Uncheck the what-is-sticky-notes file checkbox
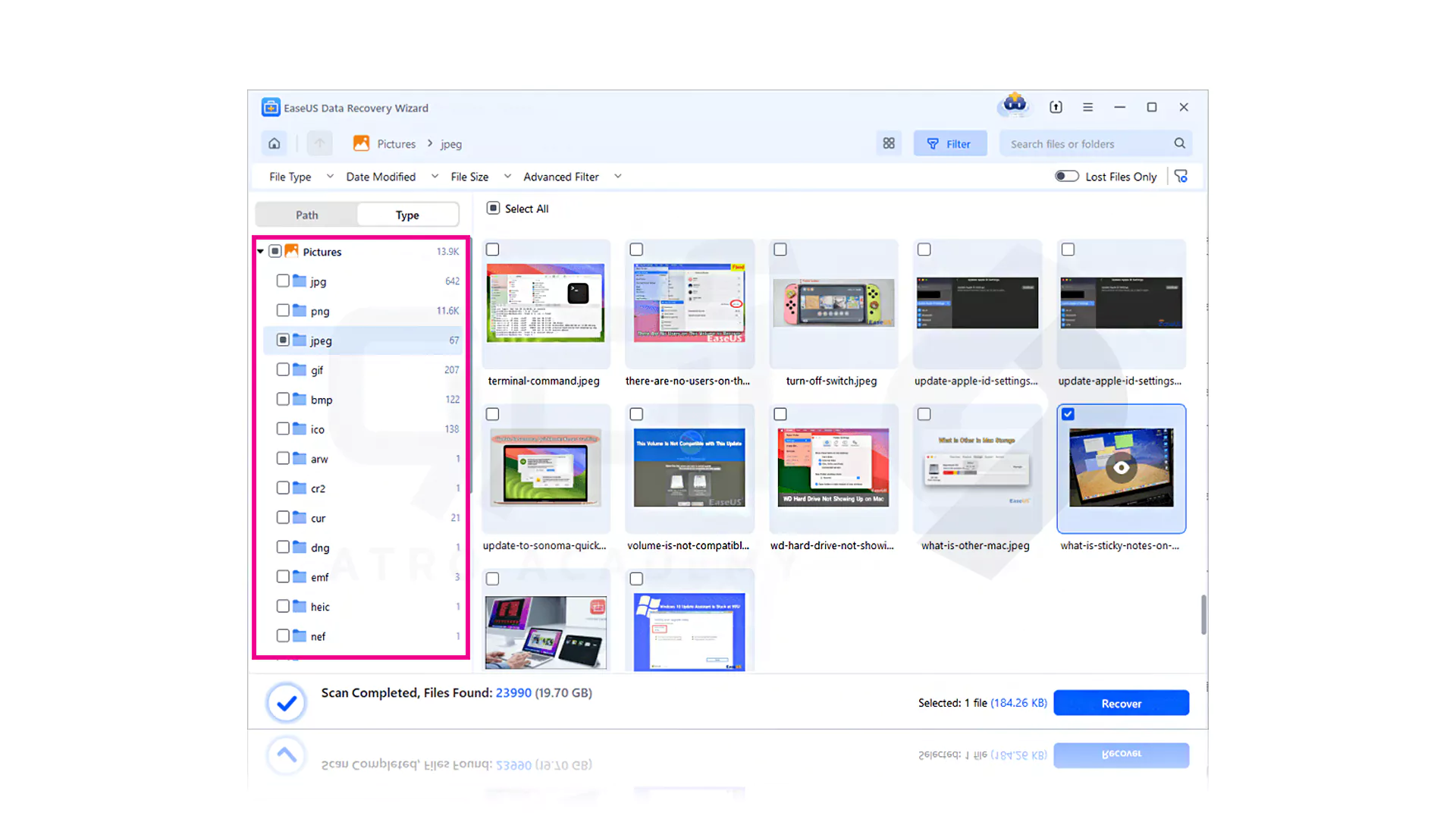Image resolution: width=1456 pixels, height=819 pixels. [1068, 414]
